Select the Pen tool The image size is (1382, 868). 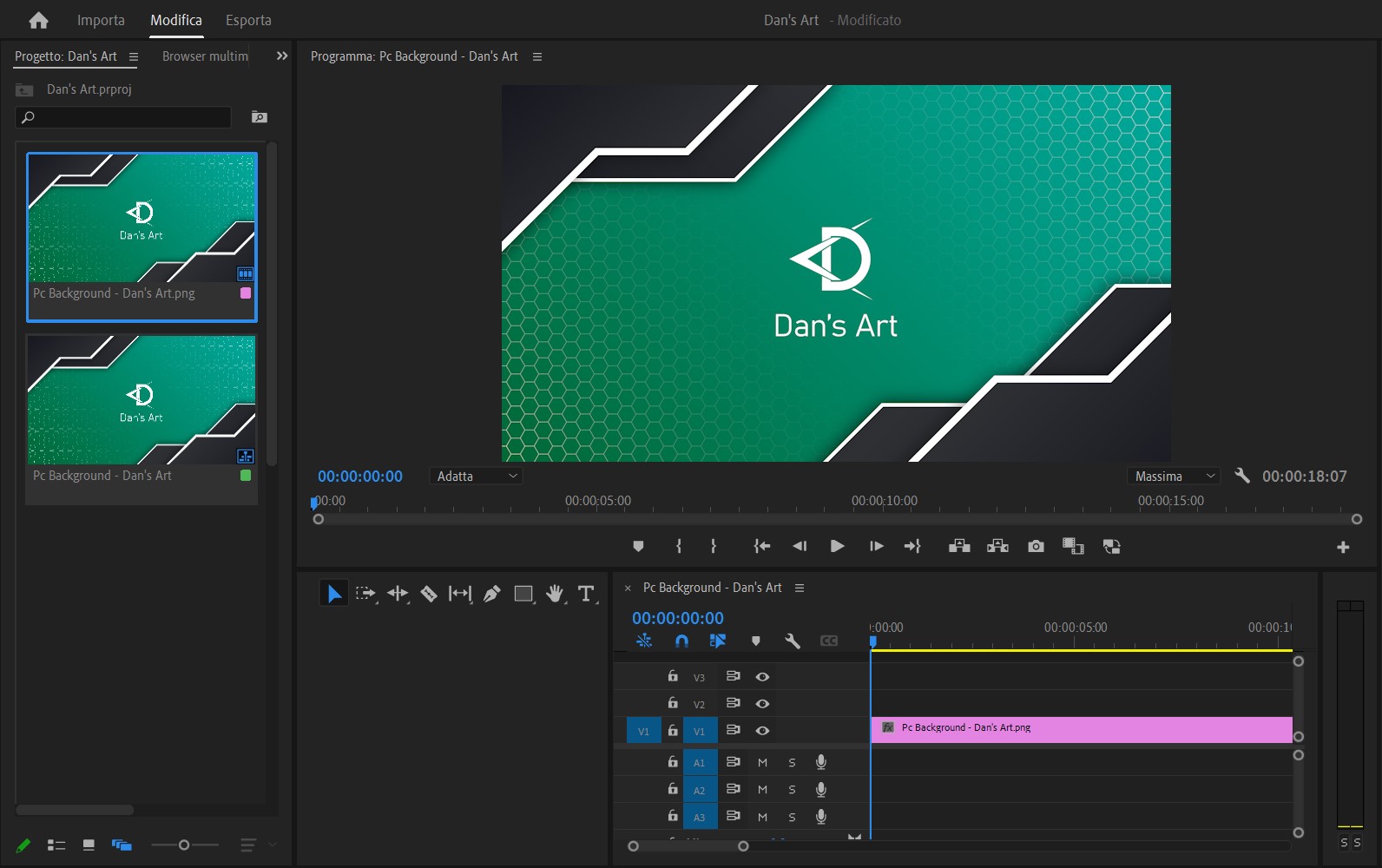tap(491, 594)
